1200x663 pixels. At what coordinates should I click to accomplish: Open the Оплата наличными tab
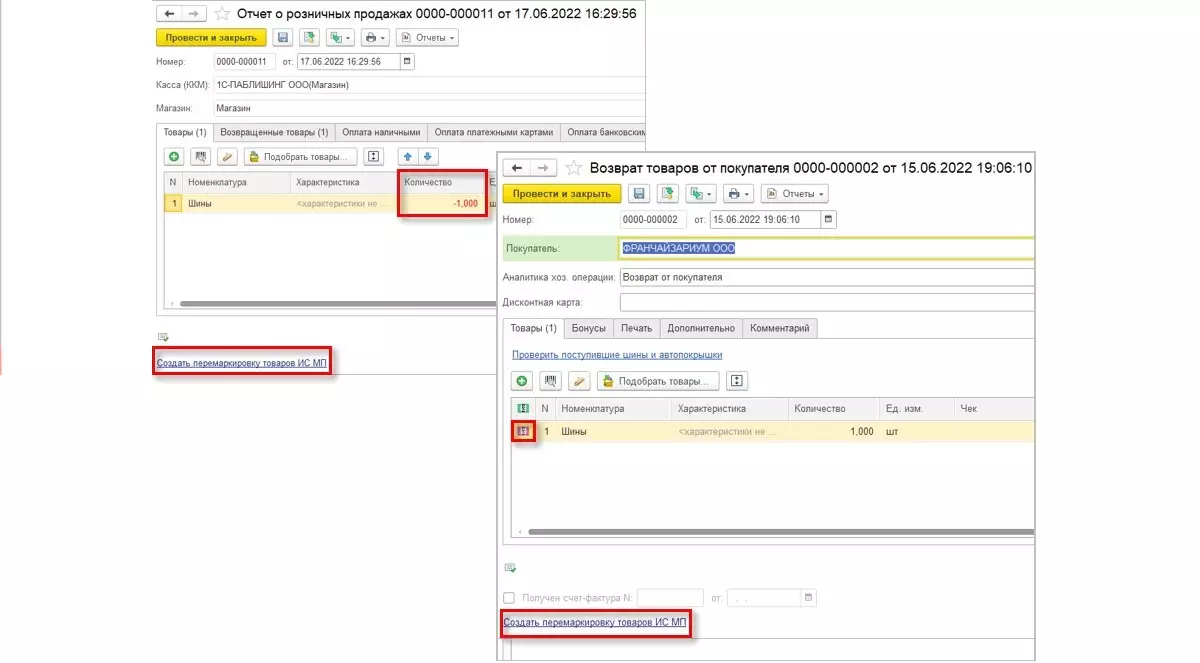381,132
